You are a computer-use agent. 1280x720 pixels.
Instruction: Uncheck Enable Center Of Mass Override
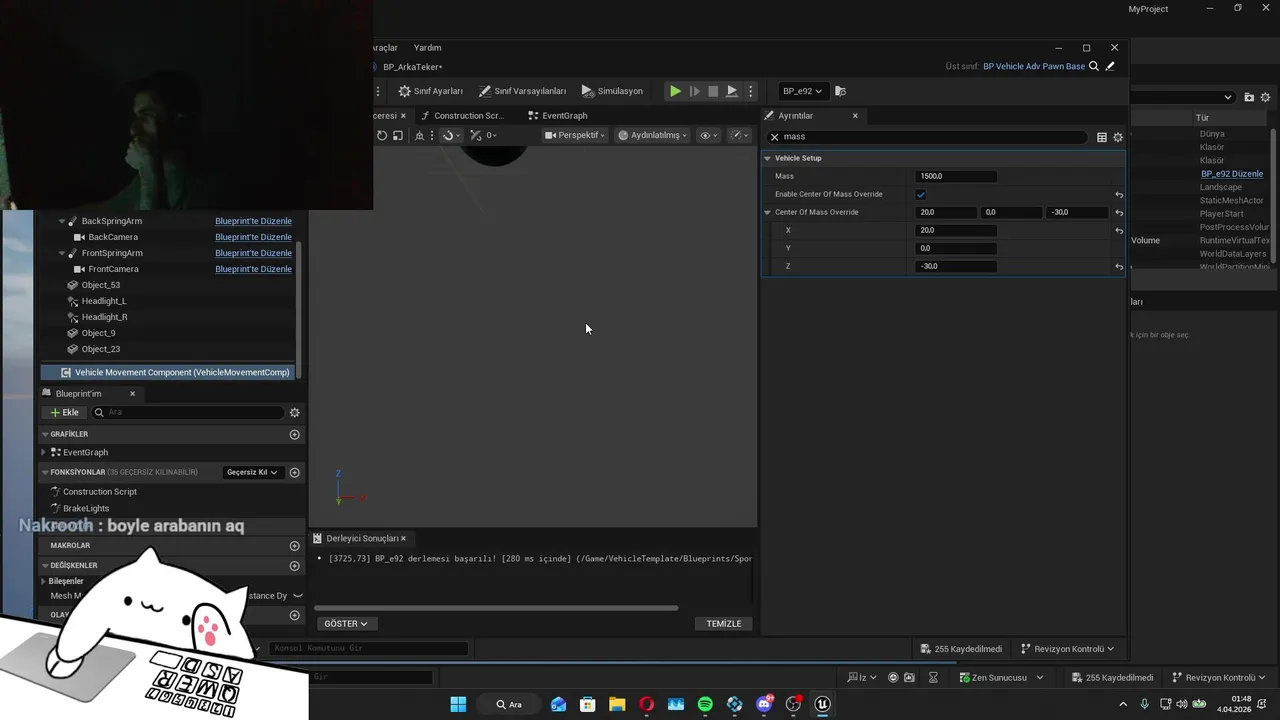[x=921, y=194]
